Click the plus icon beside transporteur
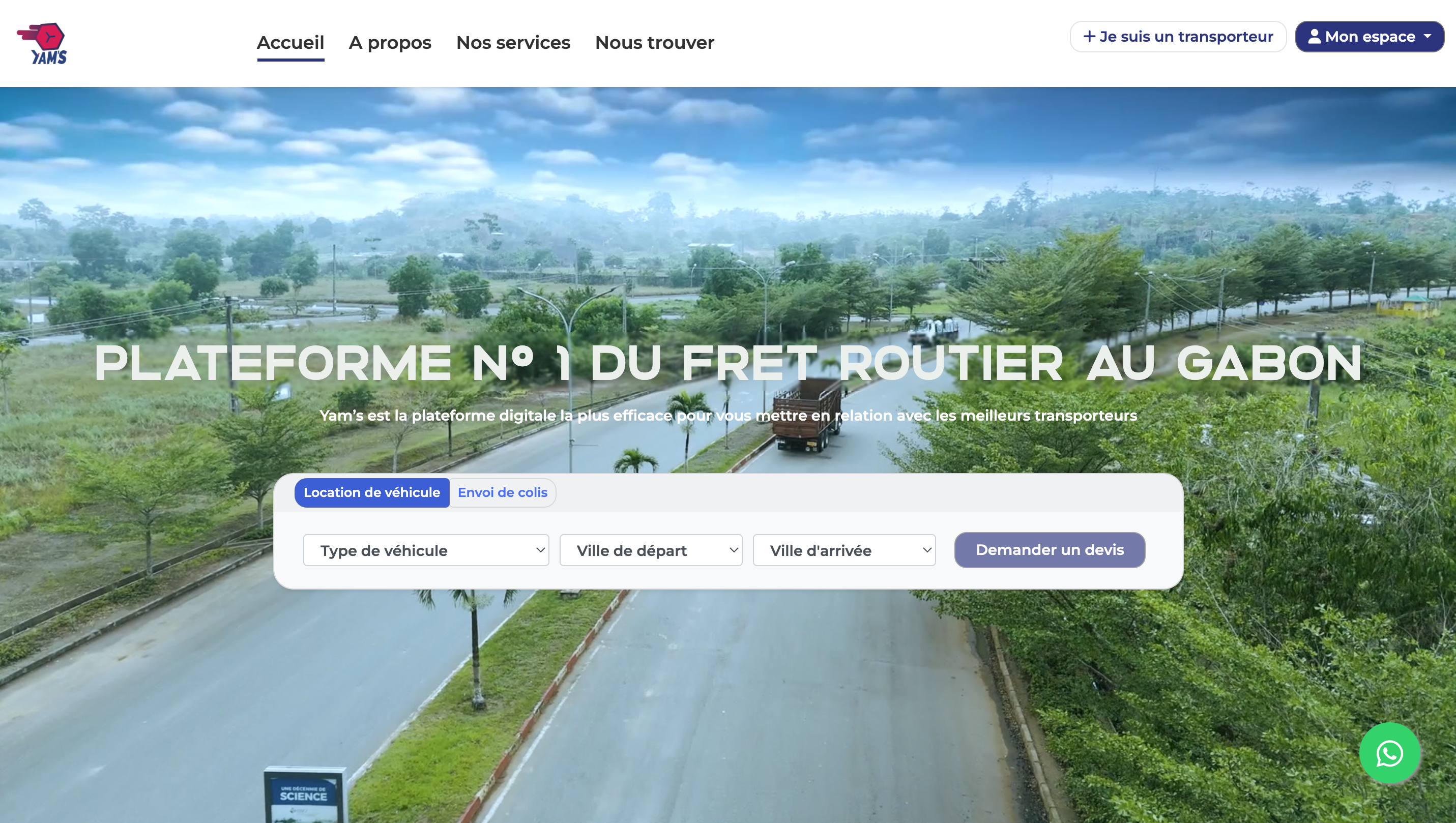The height and width of the screenshot is (823, 1456). [1089, 37]
